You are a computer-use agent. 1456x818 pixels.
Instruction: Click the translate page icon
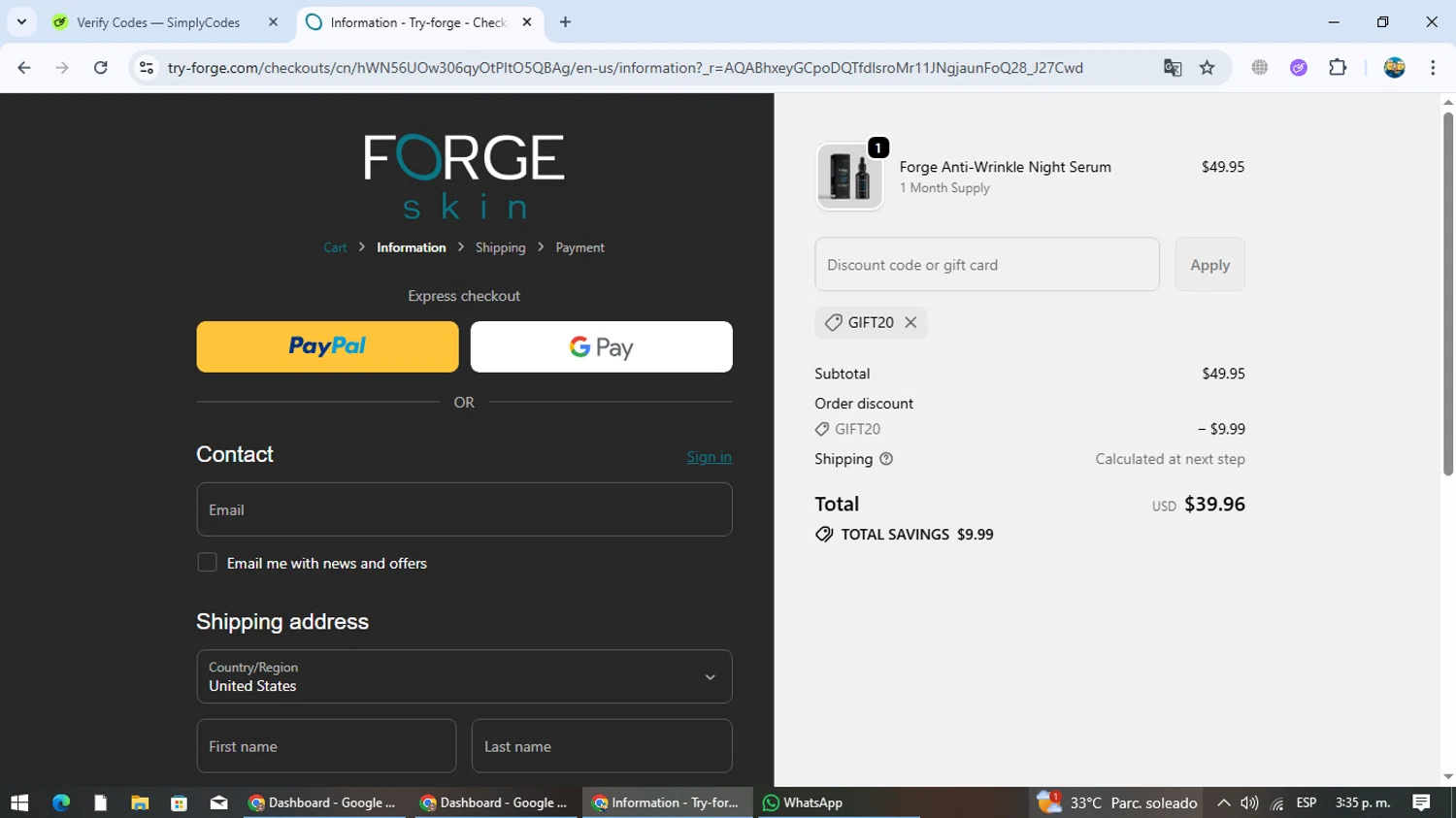[1173, 68]
